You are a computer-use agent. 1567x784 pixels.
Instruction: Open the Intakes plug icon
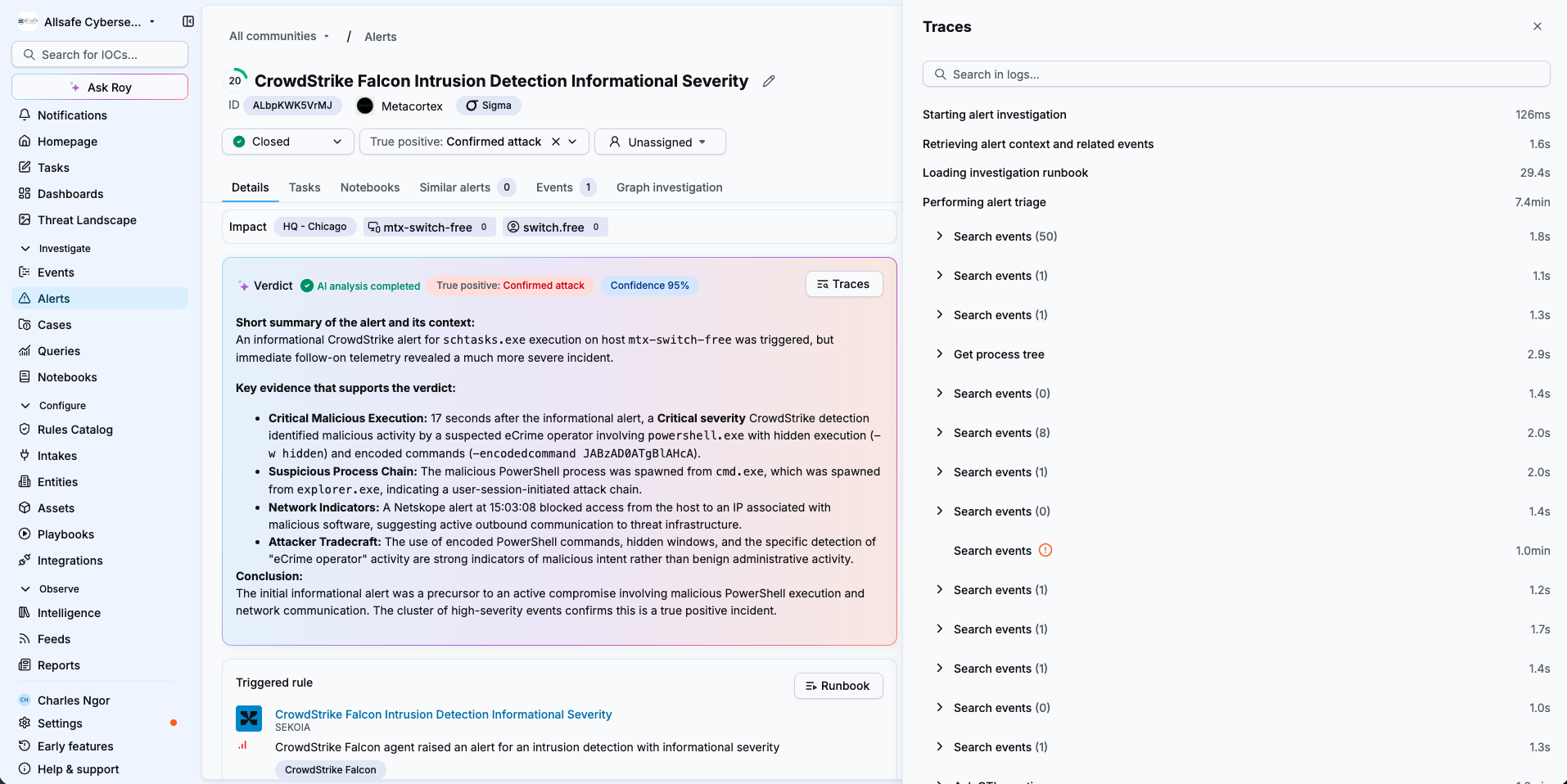[x=25, y=455]
